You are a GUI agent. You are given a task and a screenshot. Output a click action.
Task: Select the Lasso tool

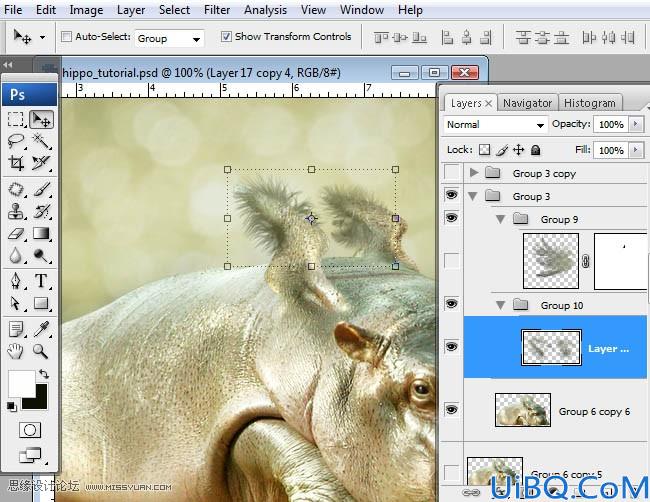point(16,141)
